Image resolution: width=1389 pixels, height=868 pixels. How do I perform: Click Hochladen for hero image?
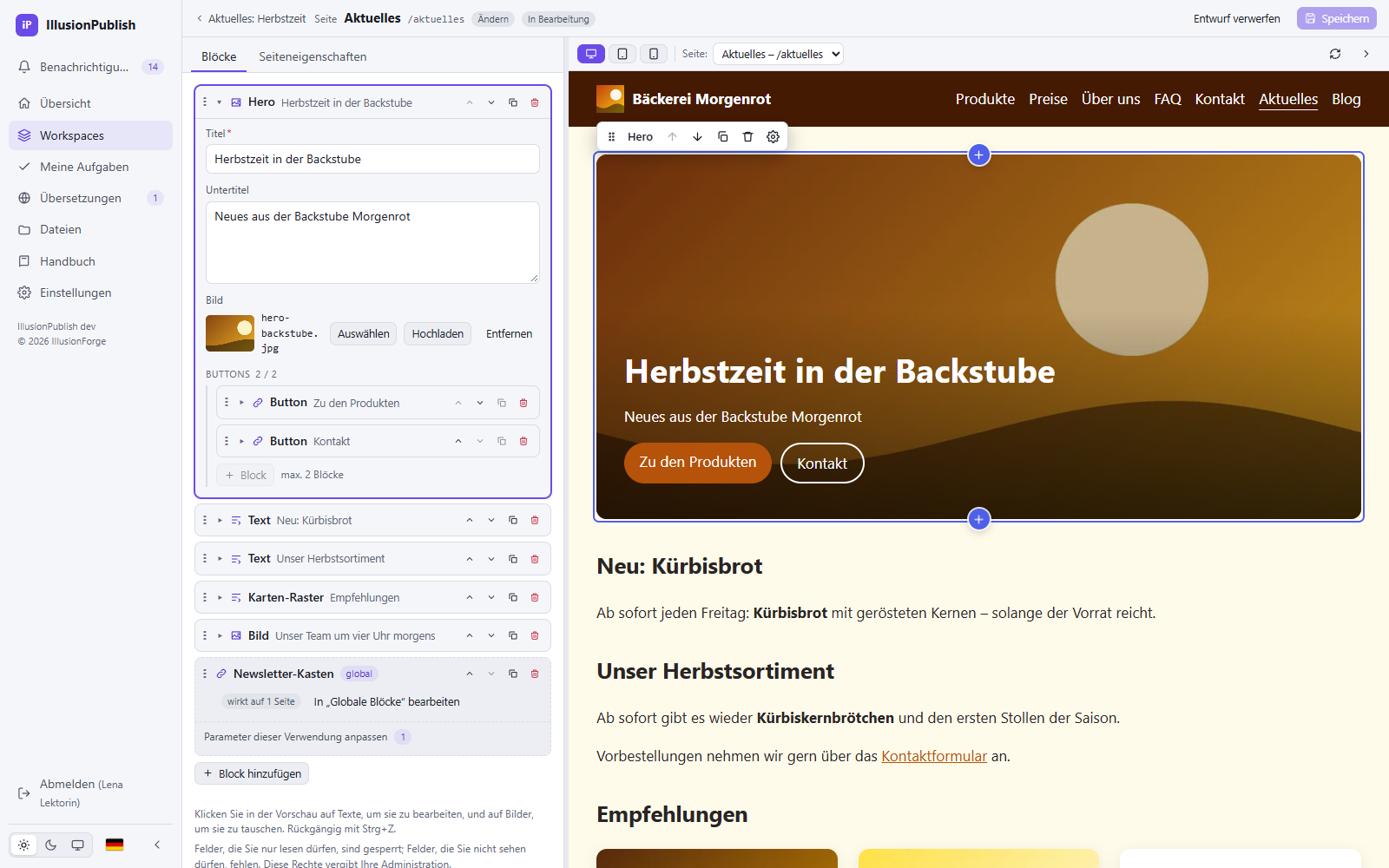tap(438, 334)
